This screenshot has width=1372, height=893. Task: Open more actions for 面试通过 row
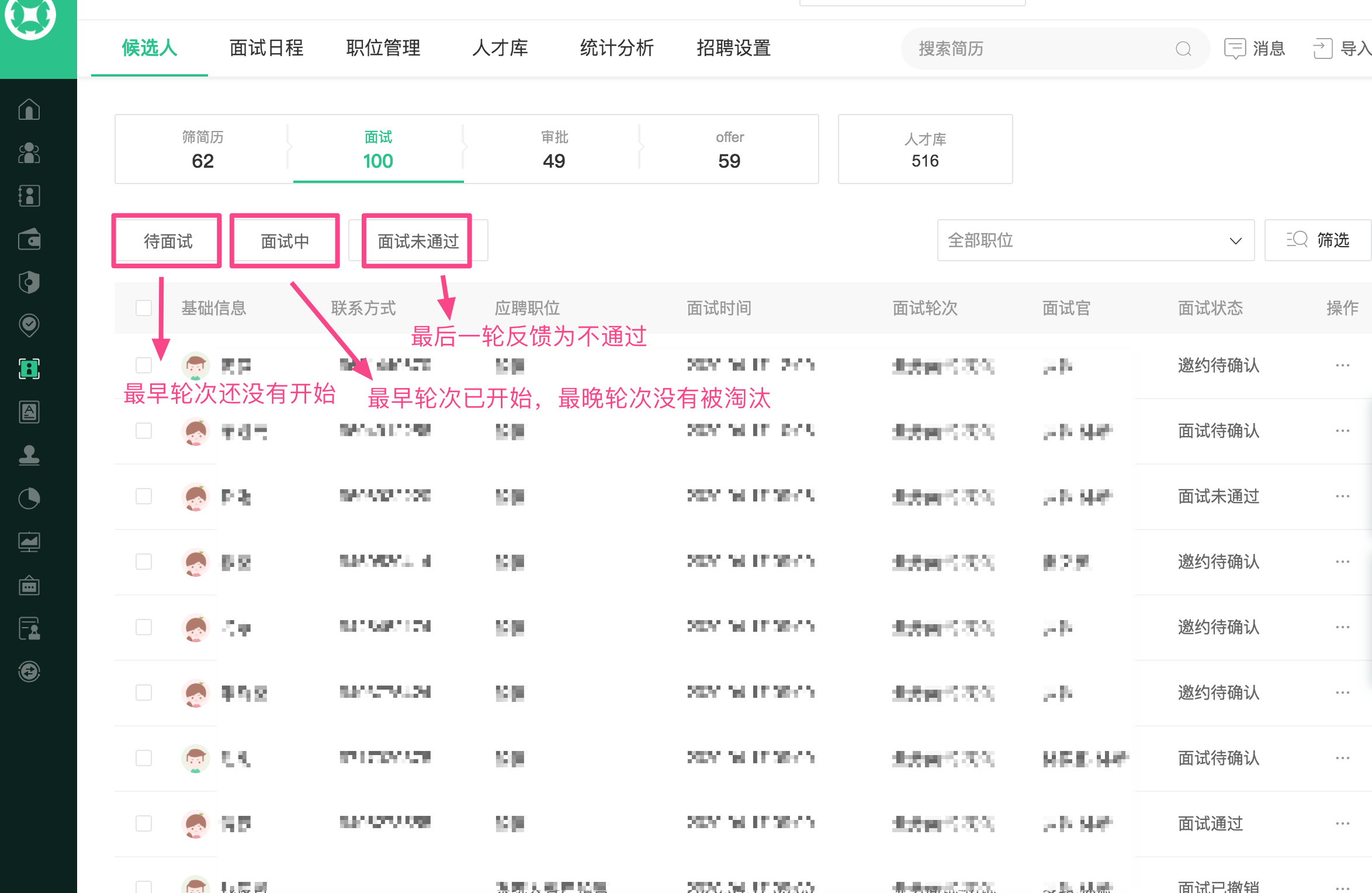(1342, 823)
